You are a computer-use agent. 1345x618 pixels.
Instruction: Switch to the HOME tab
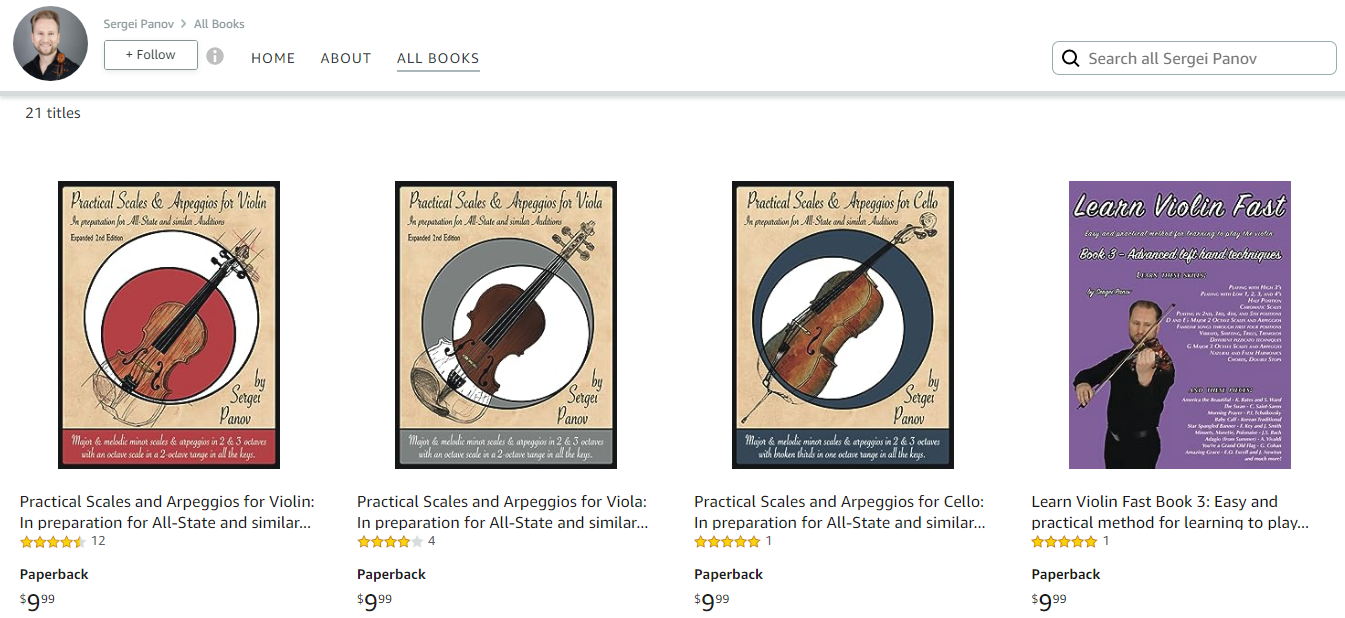click(x=273, y=58)
